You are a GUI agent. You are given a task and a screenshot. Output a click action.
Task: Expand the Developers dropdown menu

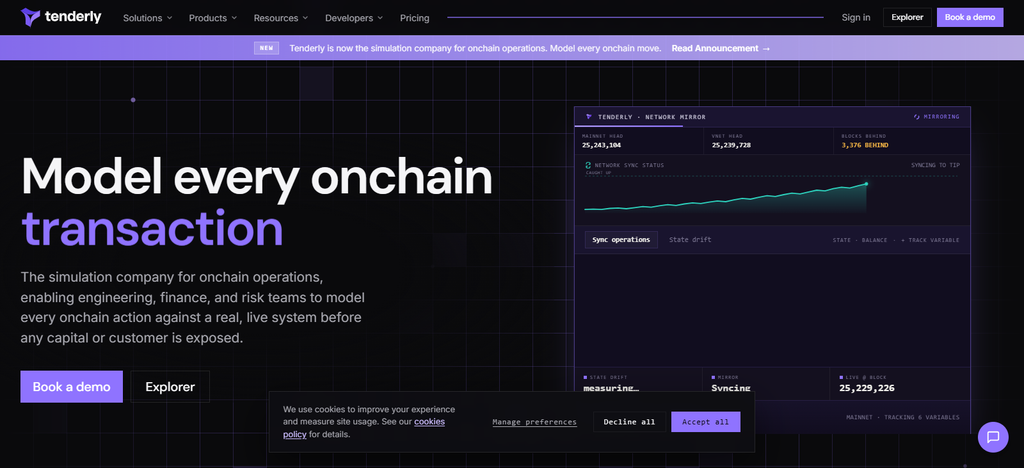coord(354,18)
